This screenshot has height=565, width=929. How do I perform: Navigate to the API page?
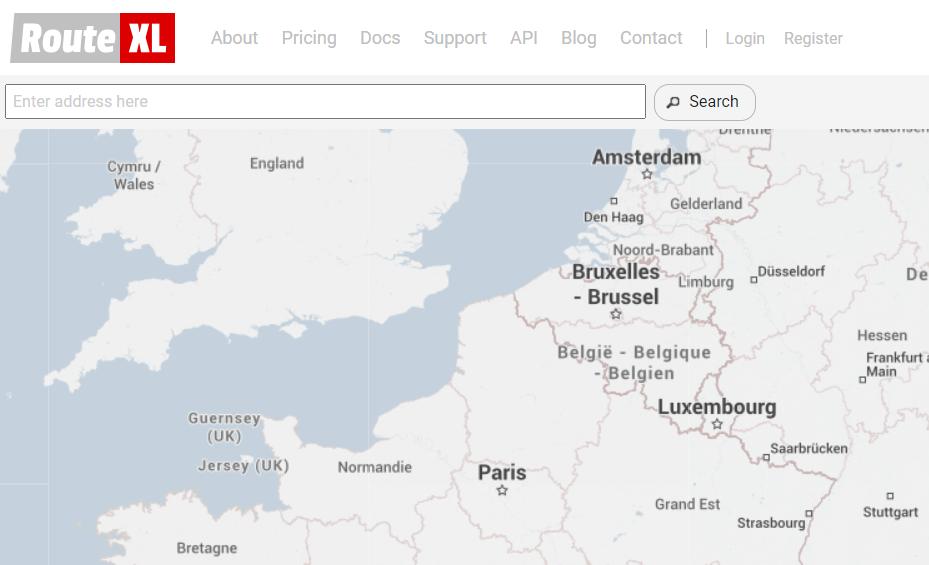(524, 38)
